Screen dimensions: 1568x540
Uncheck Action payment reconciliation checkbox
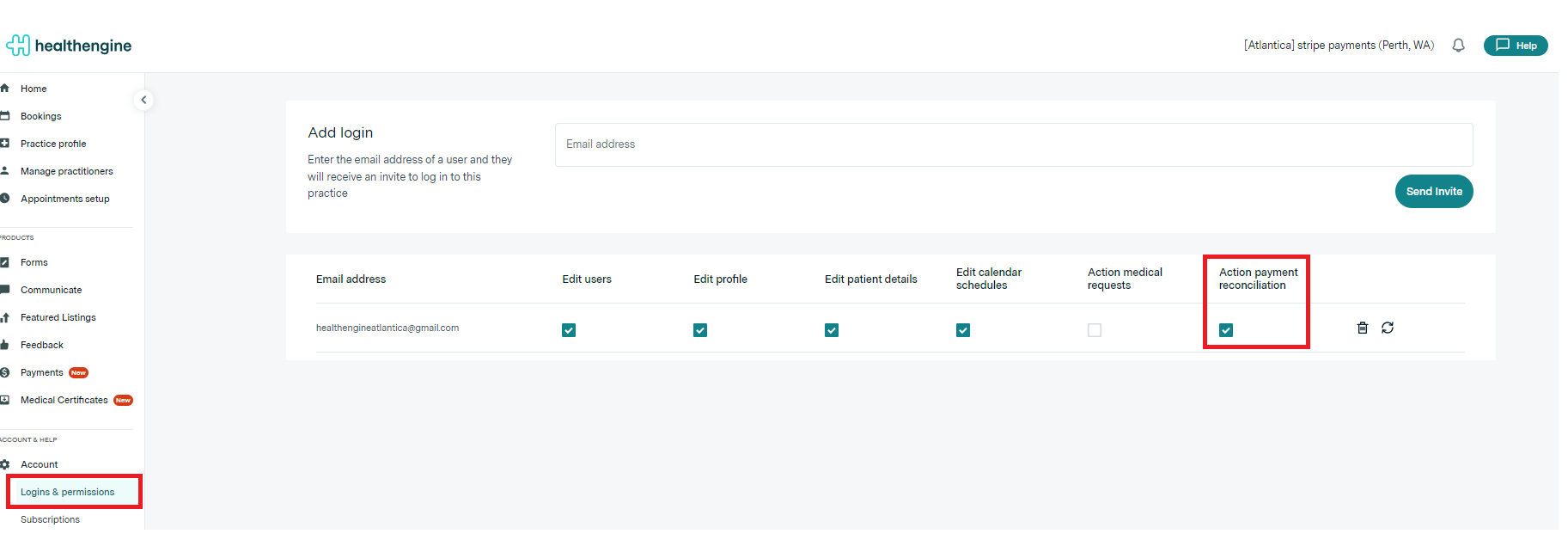pos(1226,330)
